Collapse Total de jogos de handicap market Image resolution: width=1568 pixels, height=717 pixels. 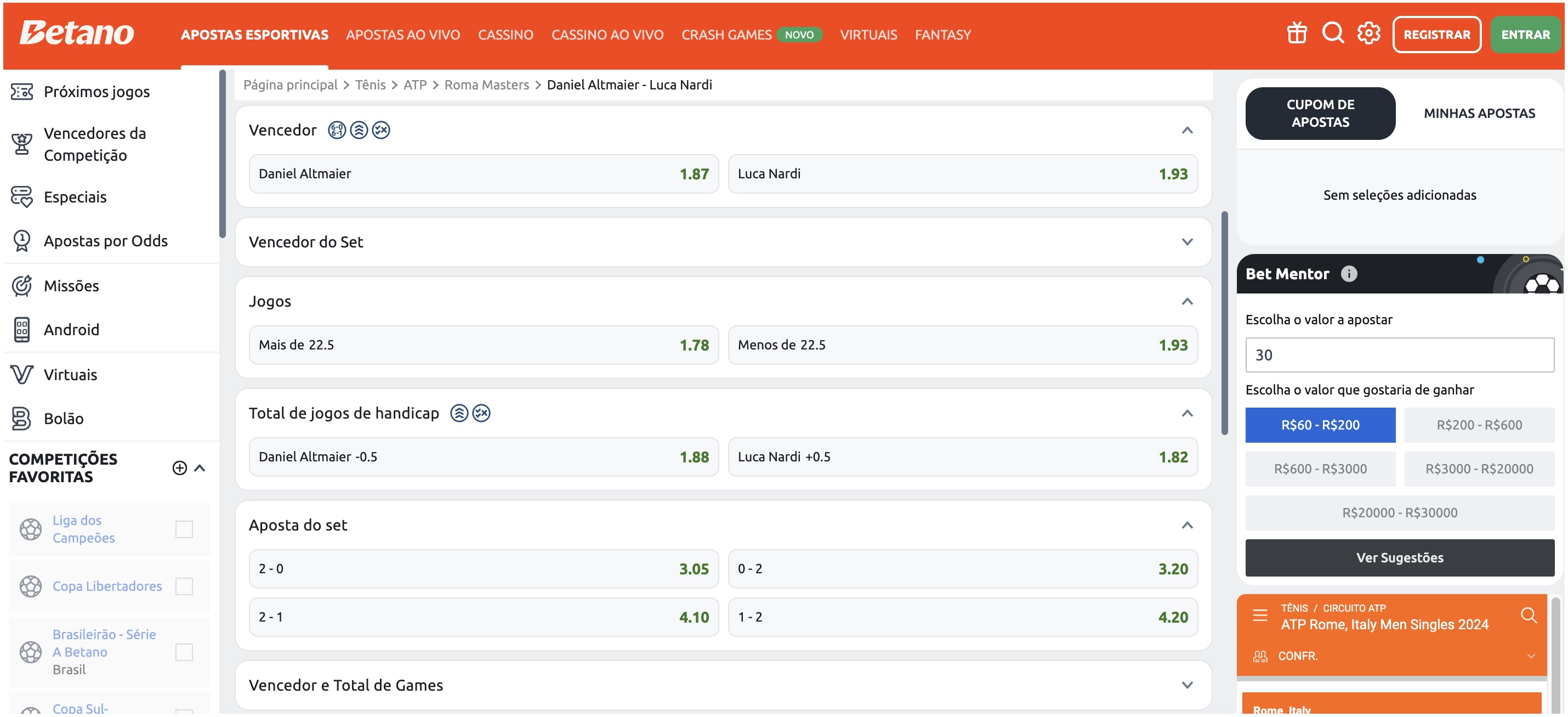tap(1187, 414)
